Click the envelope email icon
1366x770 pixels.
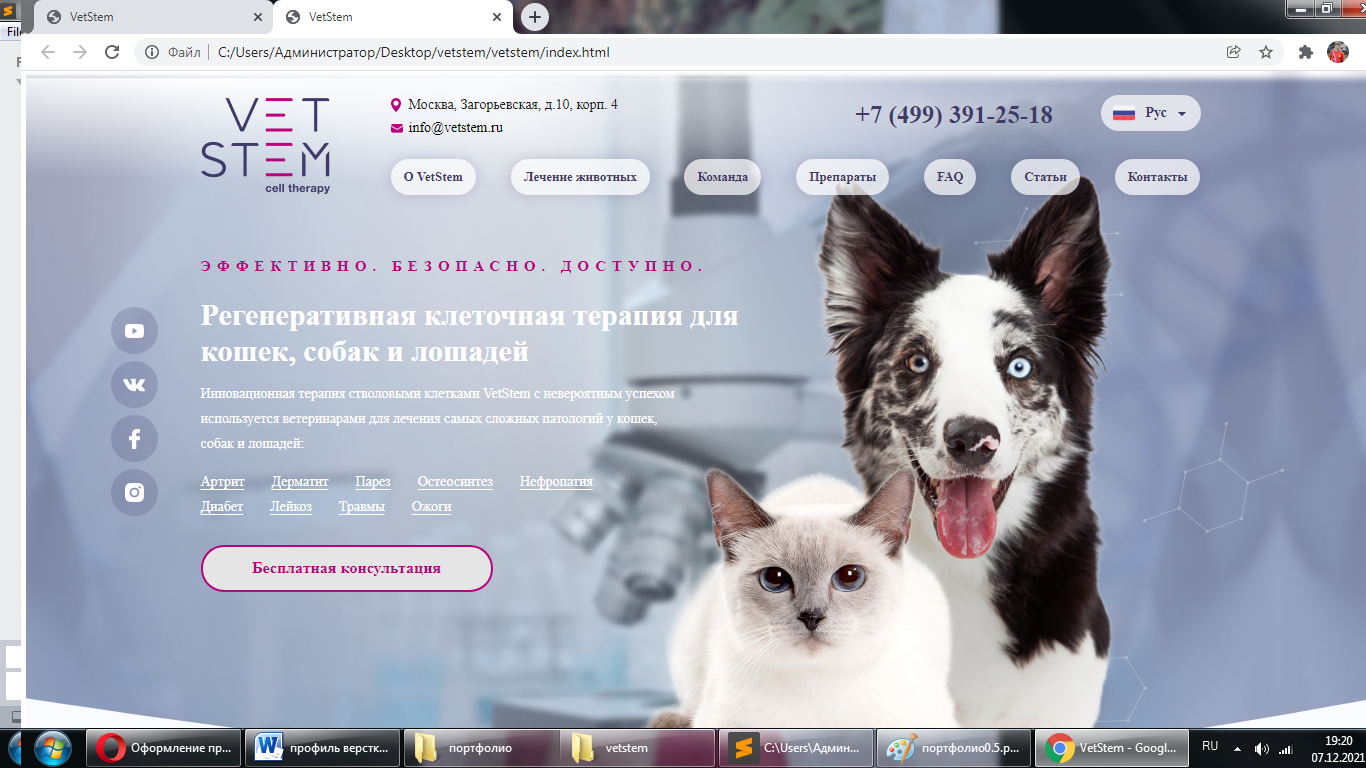coord(397,128)
